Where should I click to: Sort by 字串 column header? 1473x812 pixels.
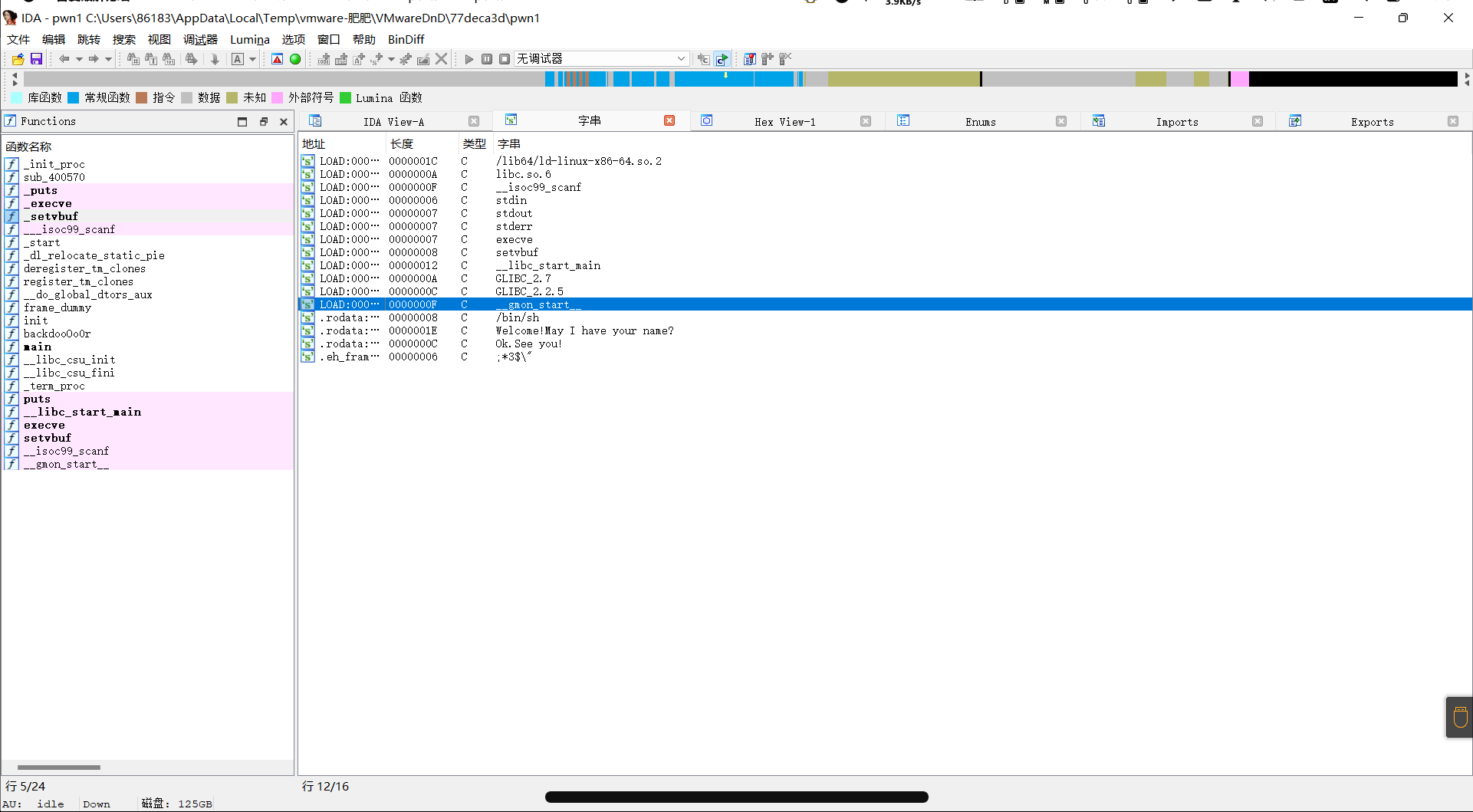[981, 143]
